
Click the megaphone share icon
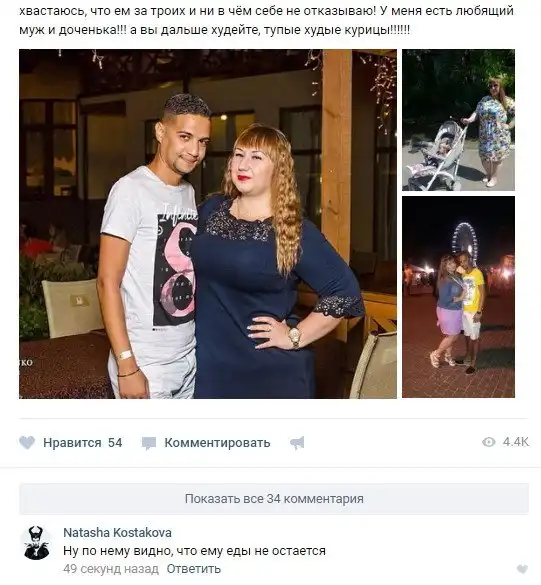coord(297,443)
